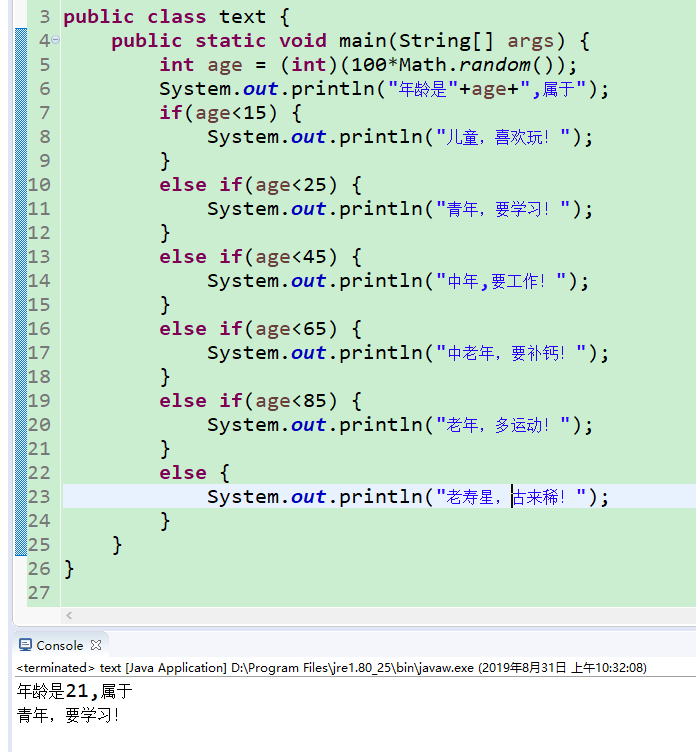Click console output '青年，要学习！'
The image size is (696, 752).
pos(68,715)
